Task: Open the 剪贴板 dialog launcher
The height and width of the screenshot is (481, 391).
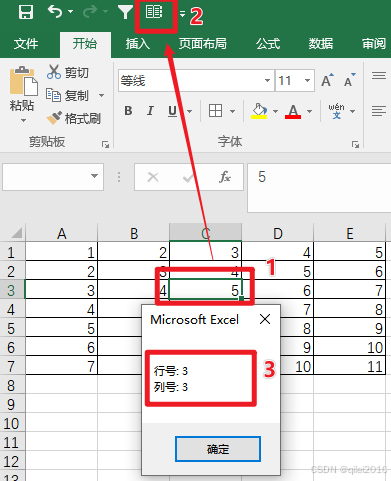Action: (105, 144)
